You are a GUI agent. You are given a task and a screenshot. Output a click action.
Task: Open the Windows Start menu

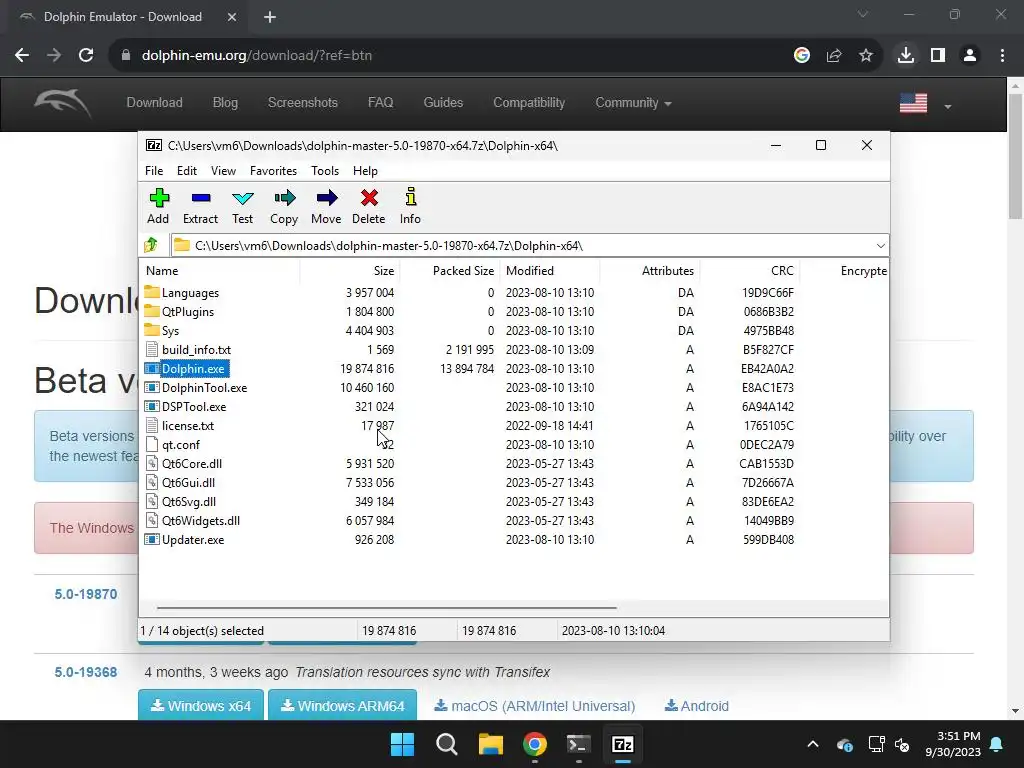point(402,744)
